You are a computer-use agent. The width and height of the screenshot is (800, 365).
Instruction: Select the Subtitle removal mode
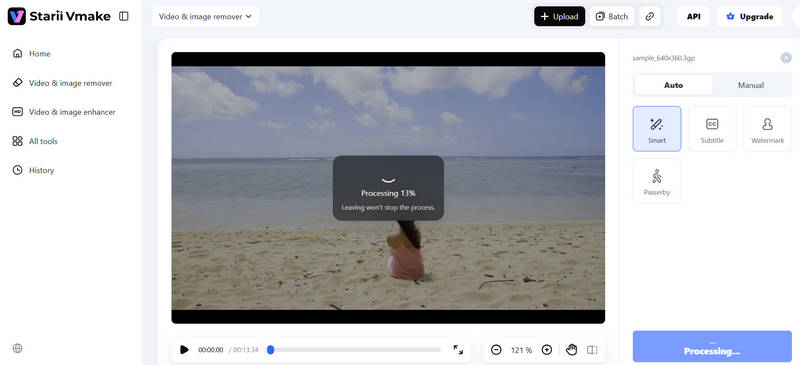coord(712,129)
